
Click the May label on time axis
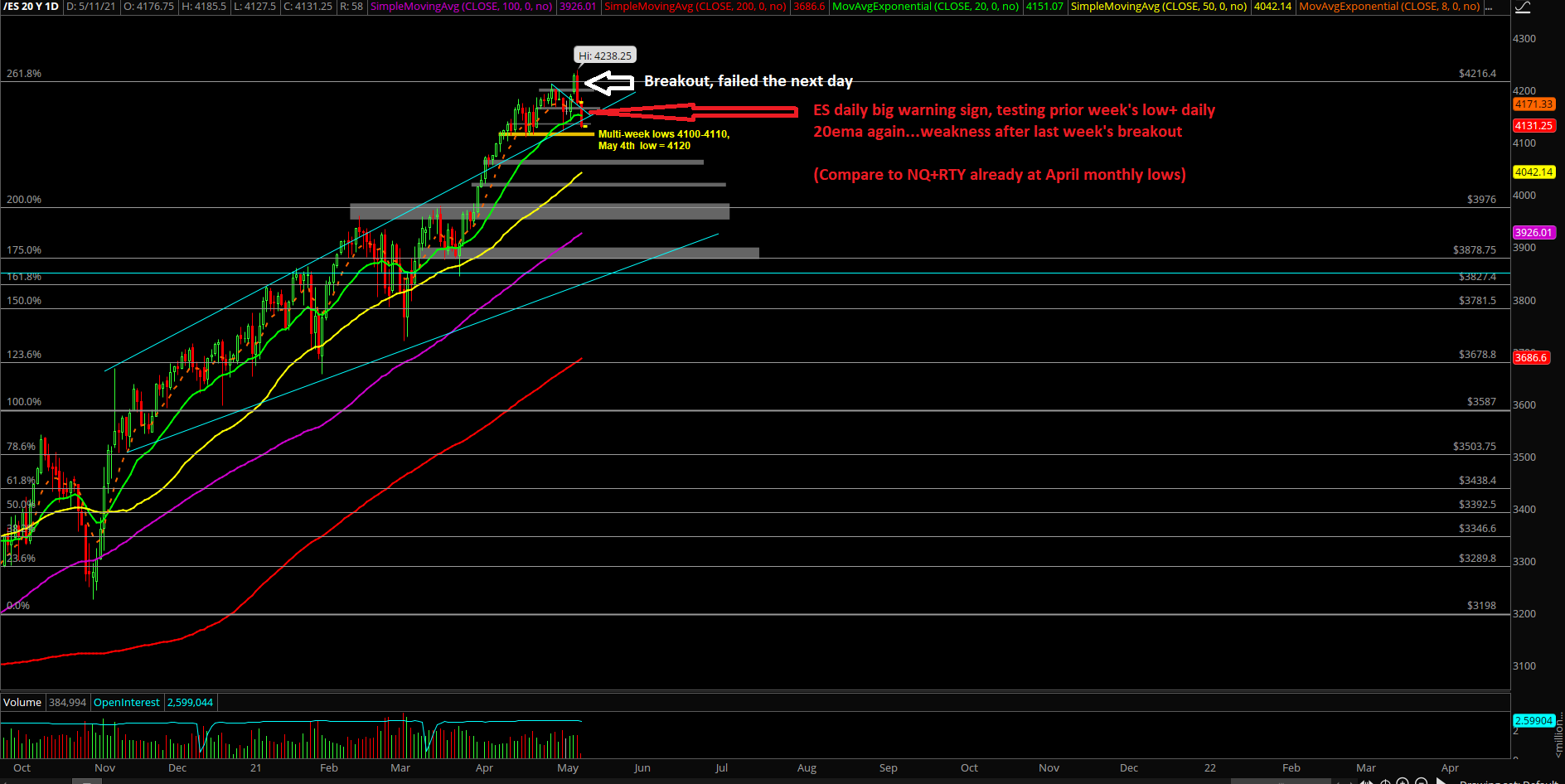coord(568,768)
